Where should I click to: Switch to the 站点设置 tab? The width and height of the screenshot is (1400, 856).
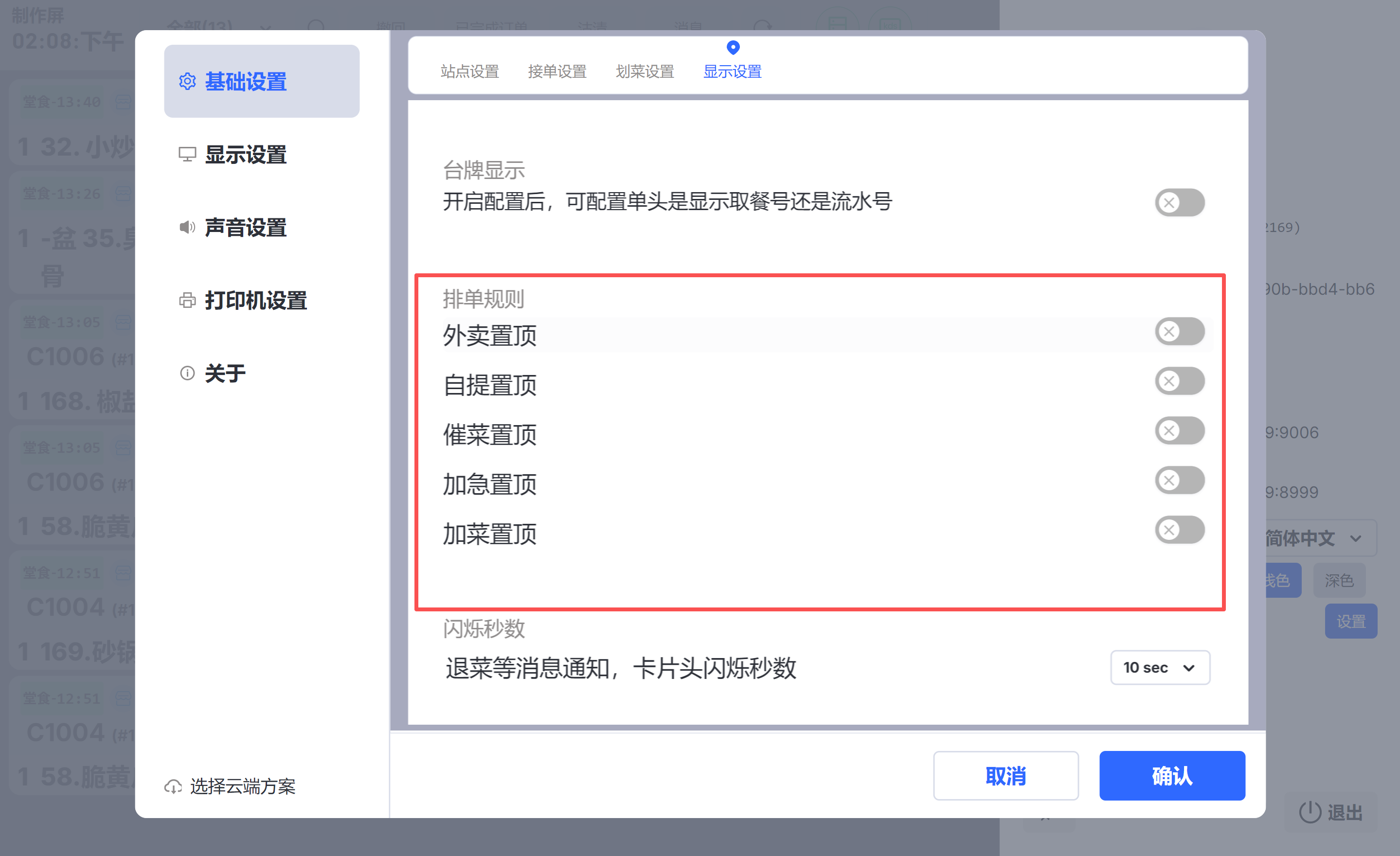(469, 71)
